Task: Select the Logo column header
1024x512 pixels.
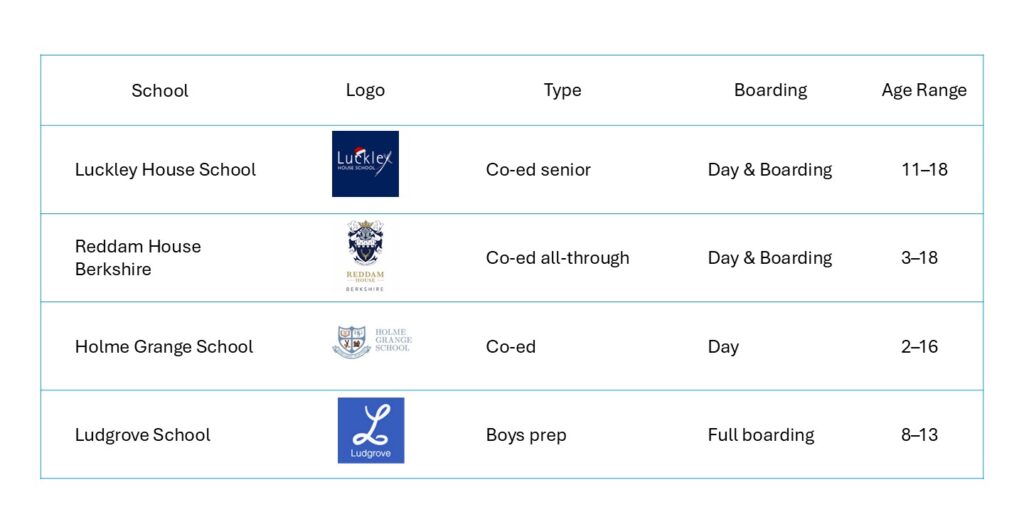Action: (x=365, y=90)
